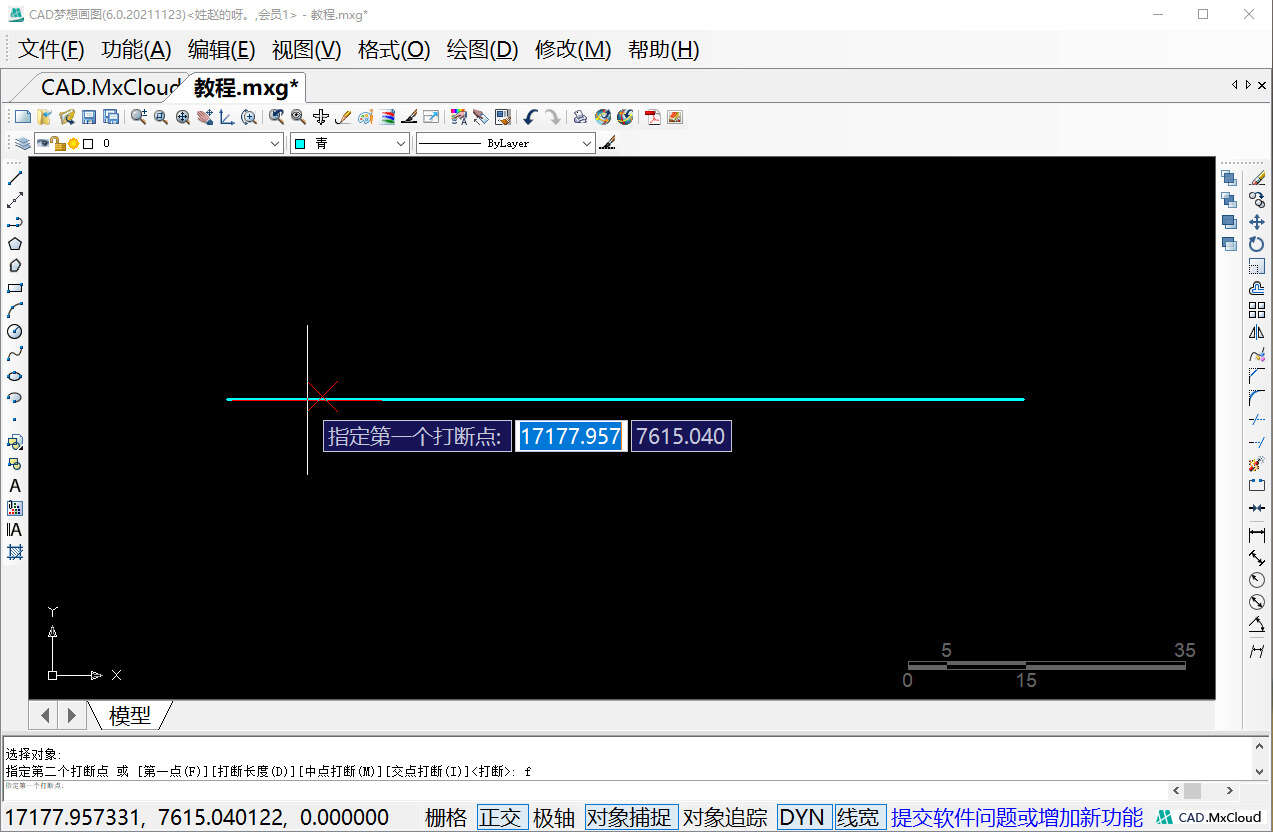Select the Rotate tool
Screen dimensions: 1273x832
[x=1257, y=244]
